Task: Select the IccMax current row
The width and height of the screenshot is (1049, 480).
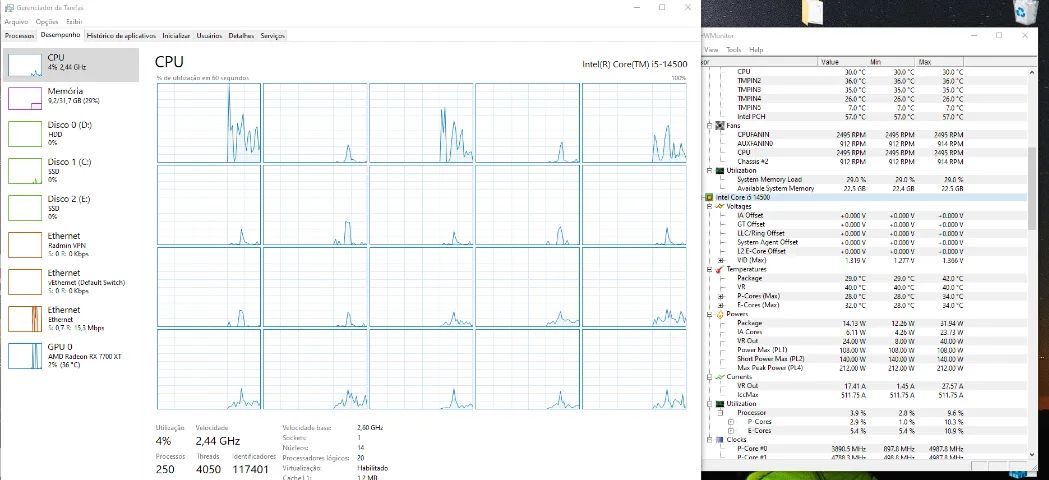Action: [x=864, y=395]
